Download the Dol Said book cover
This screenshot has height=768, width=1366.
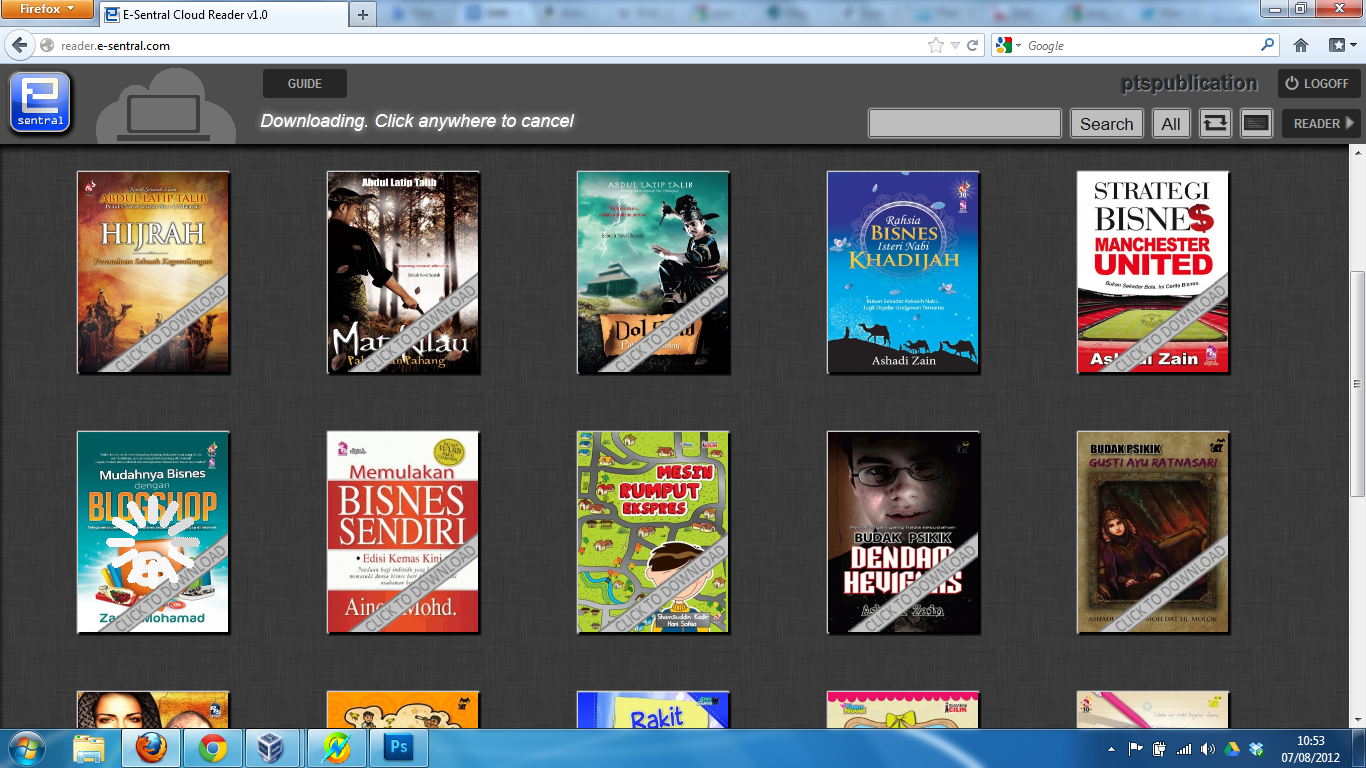[x=654, y=272]
